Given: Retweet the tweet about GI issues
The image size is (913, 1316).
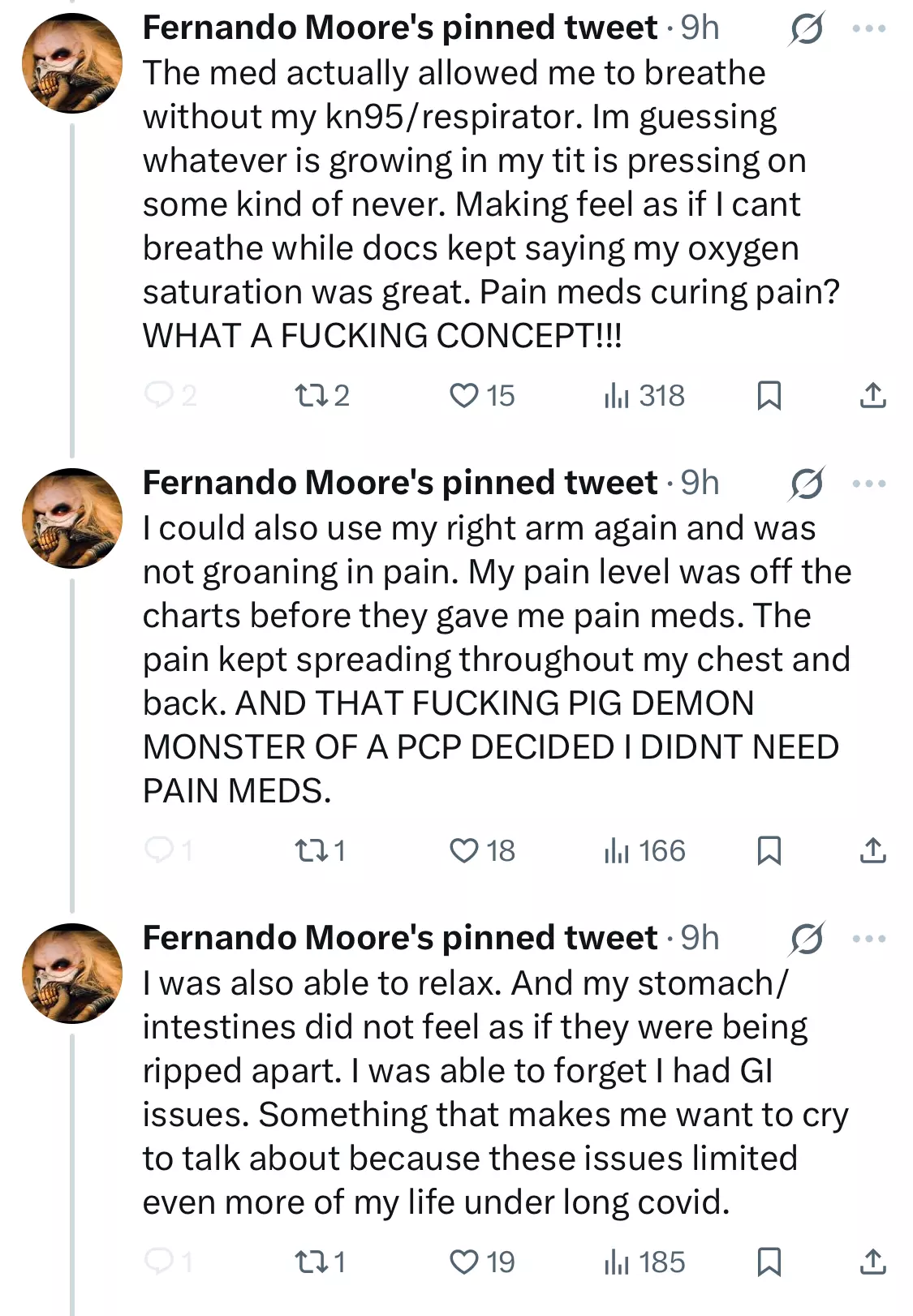Looking at the screenshot, I should pyautogui.click(x=320, y=1262).
